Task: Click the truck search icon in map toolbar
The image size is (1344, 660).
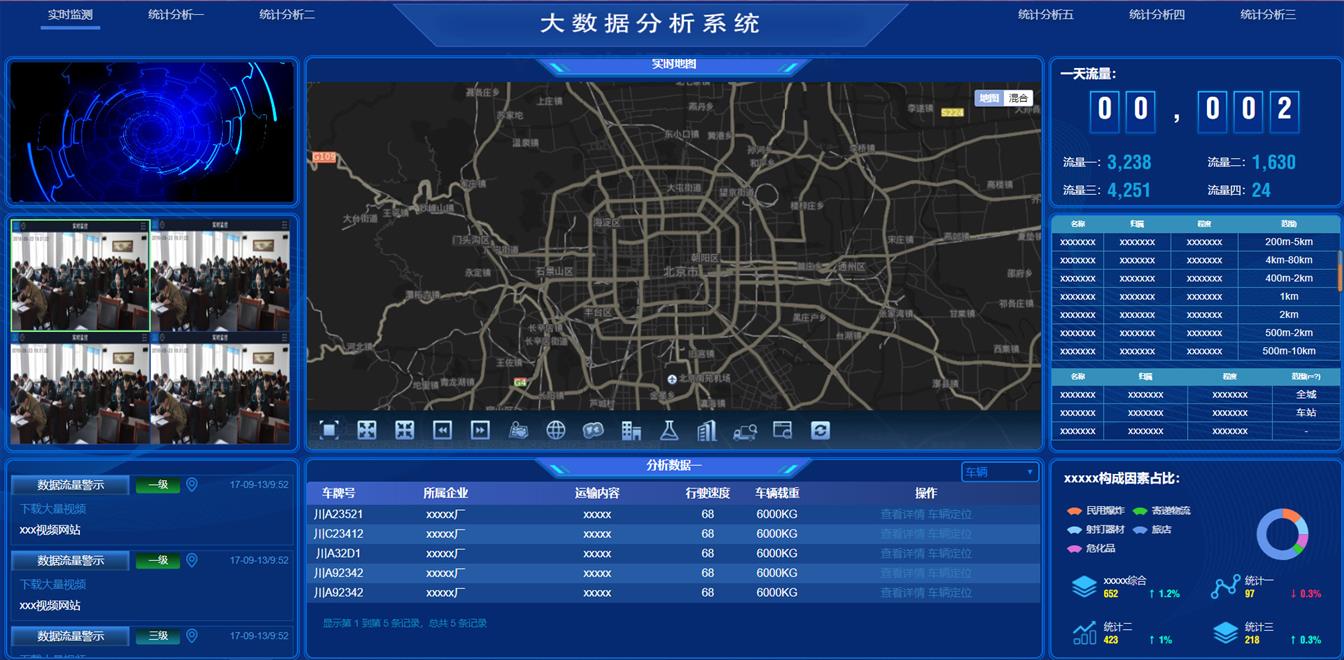Action: (745, 431)
